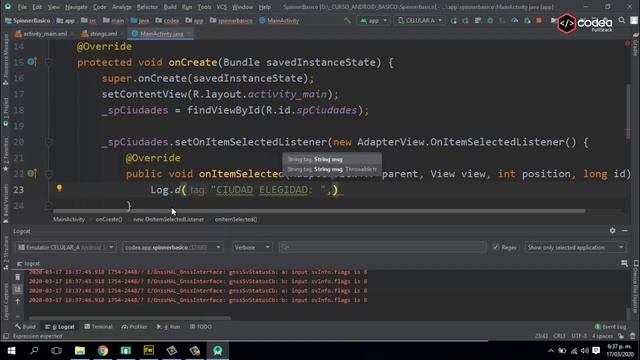Open the Verbose log level dropdown
This screenshot has width=640, height=360.
(x=252, y=247)
